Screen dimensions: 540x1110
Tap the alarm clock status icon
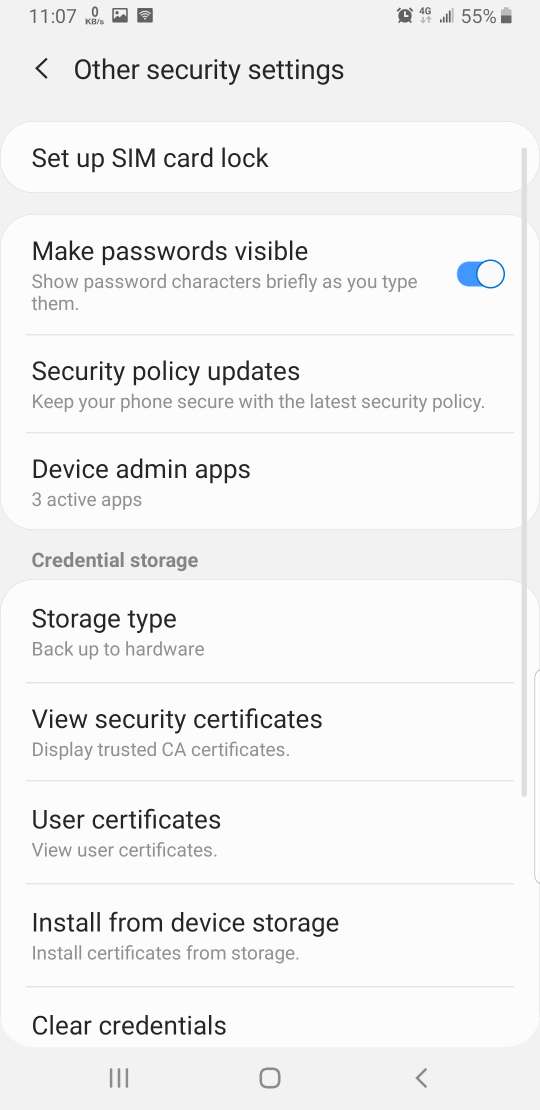pos(405,16)
